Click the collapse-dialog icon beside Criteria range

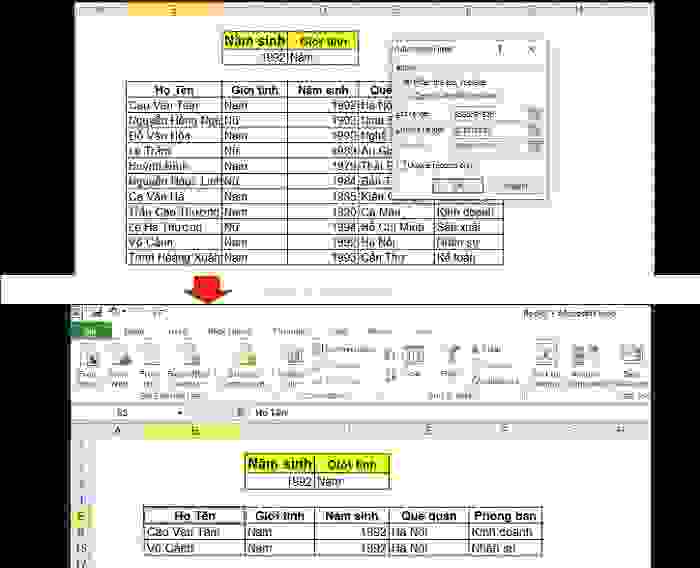pos(535,131)
